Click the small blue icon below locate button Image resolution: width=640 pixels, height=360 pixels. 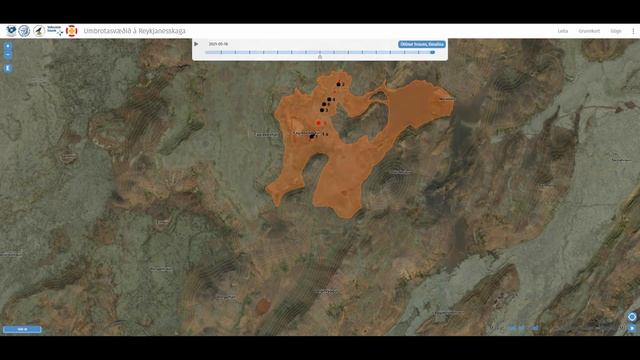632,328
